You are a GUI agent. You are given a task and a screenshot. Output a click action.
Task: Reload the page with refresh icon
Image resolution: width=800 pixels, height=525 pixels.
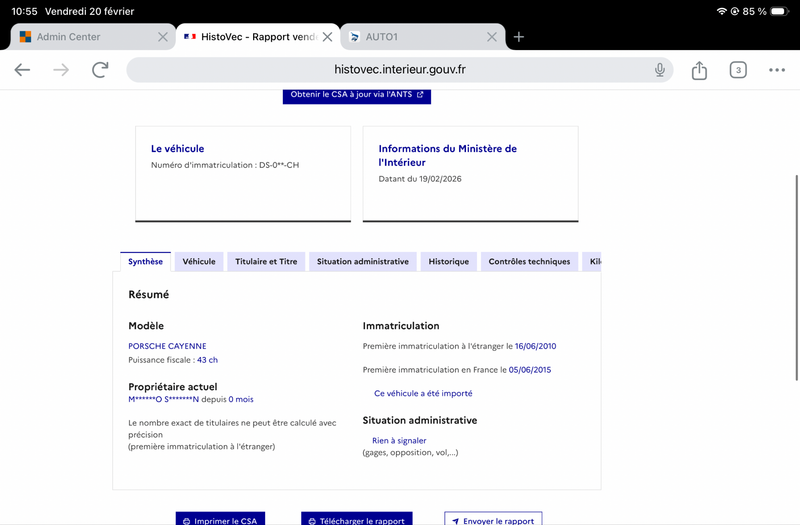pos(100,69)
